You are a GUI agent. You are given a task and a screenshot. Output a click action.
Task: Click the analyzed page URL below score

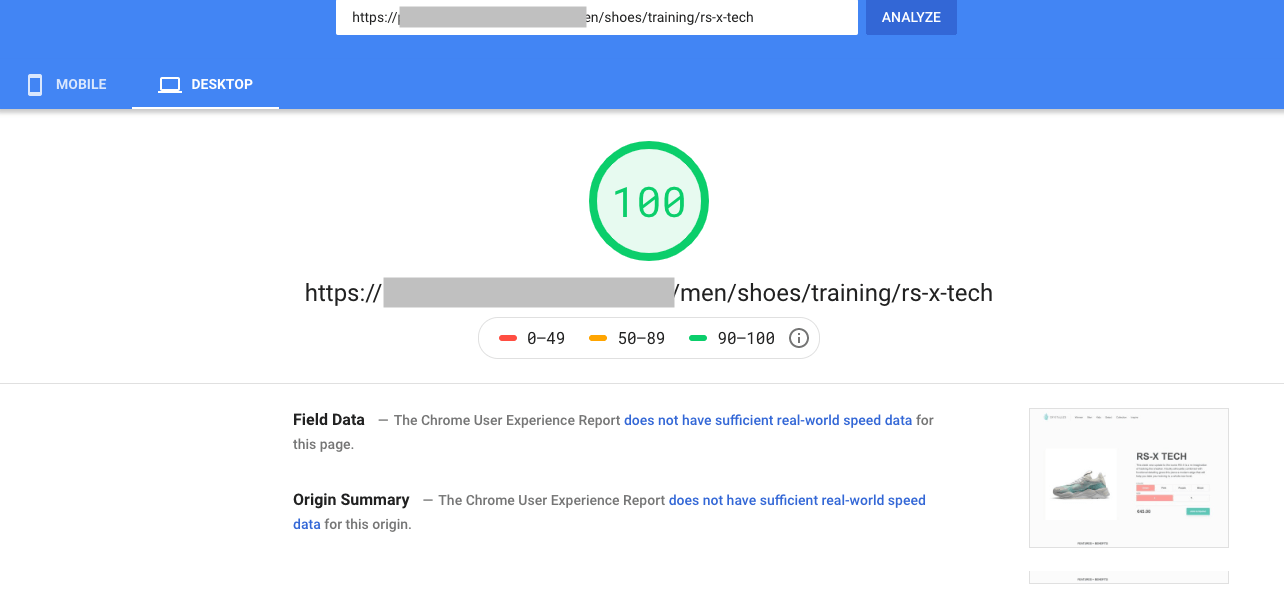click(x=648, y=293)
